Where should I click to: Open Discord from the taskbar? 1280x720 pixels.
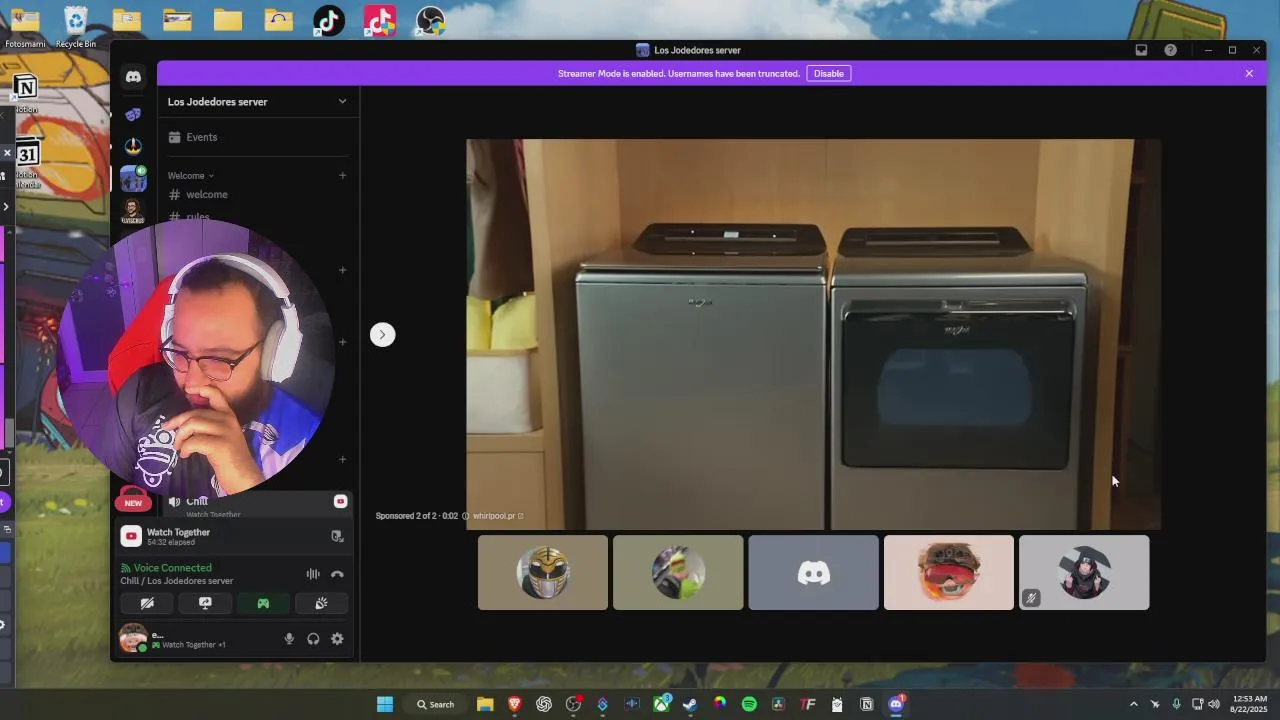896,704
